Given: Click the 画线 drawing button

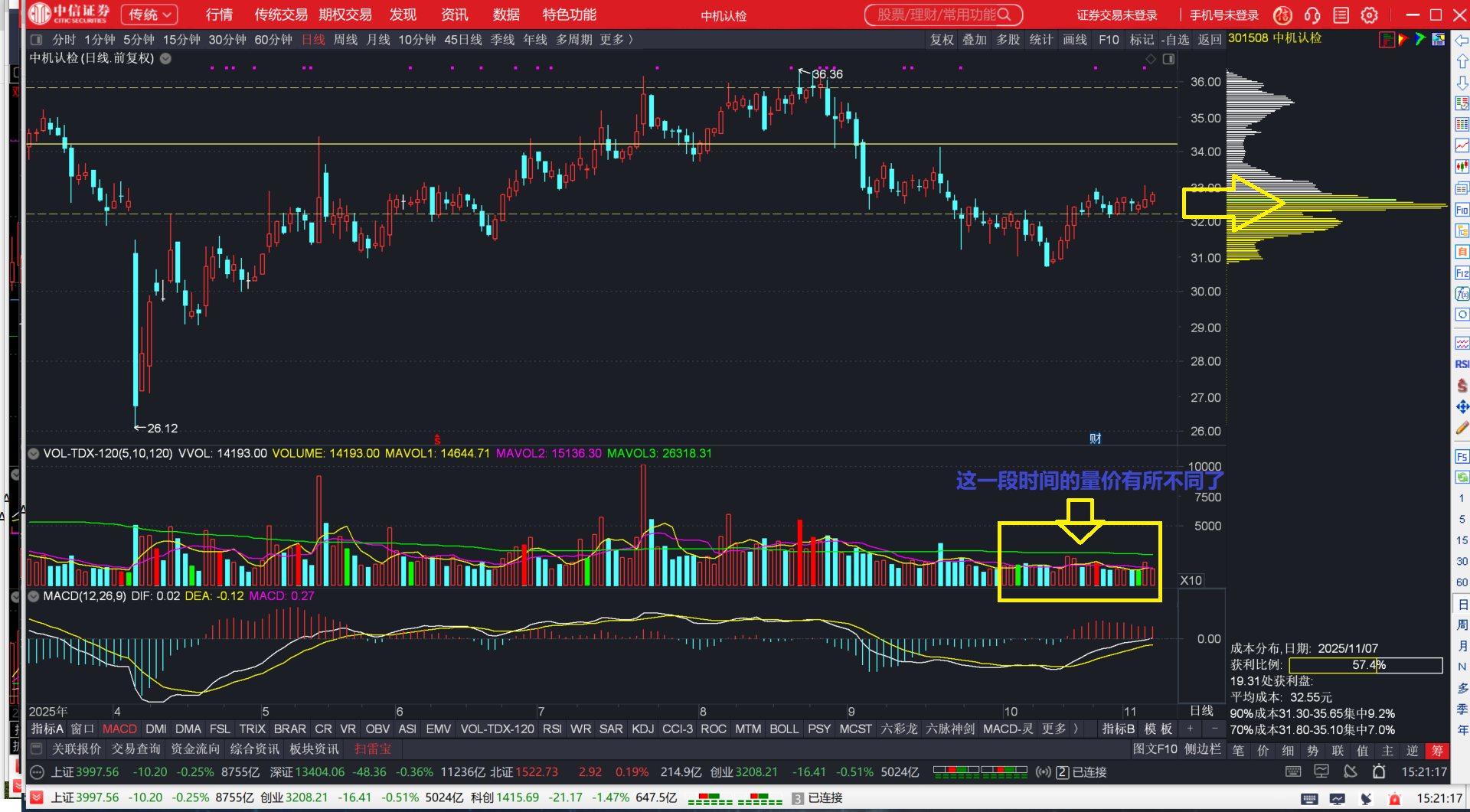Looking at the screenshot, I should pos(1075,40).
